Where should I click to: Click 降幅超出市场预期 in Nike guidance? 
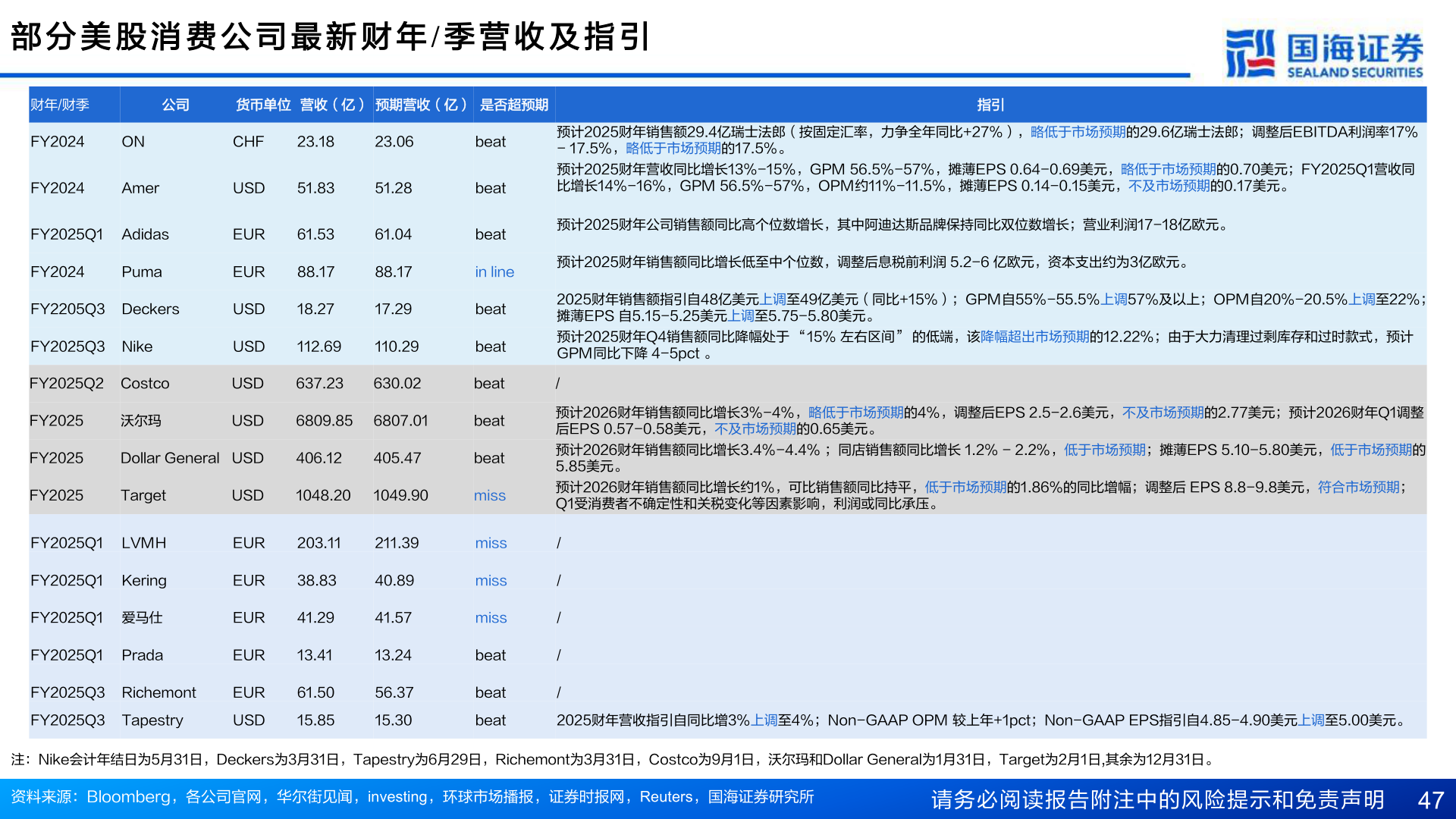1034,337
